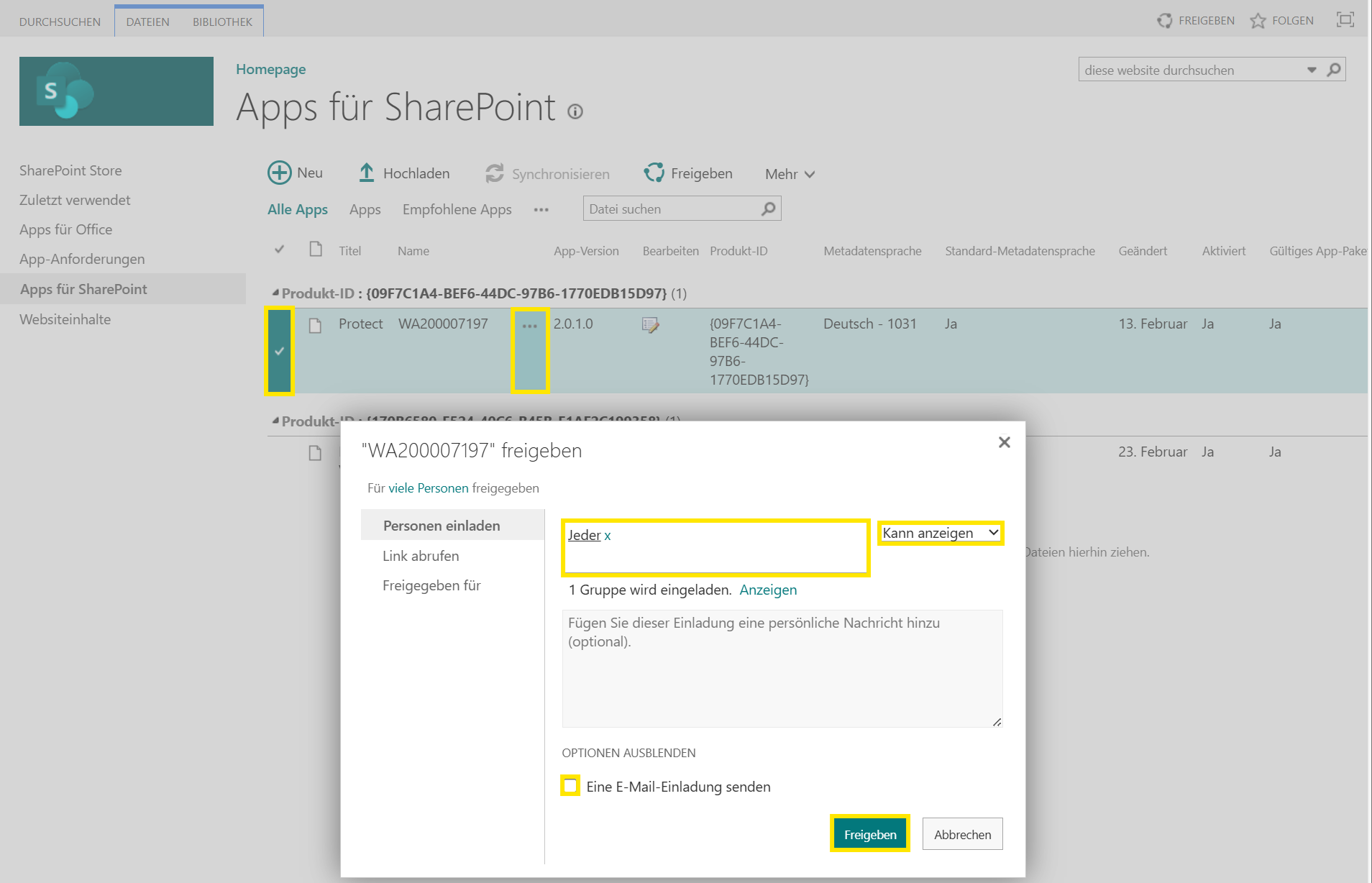Image resolution: width=1372 pixels, height=883 pixels.
Task: Close the freigeben dialog with X
Action: pyautogui.click(x=1005, y=442)
